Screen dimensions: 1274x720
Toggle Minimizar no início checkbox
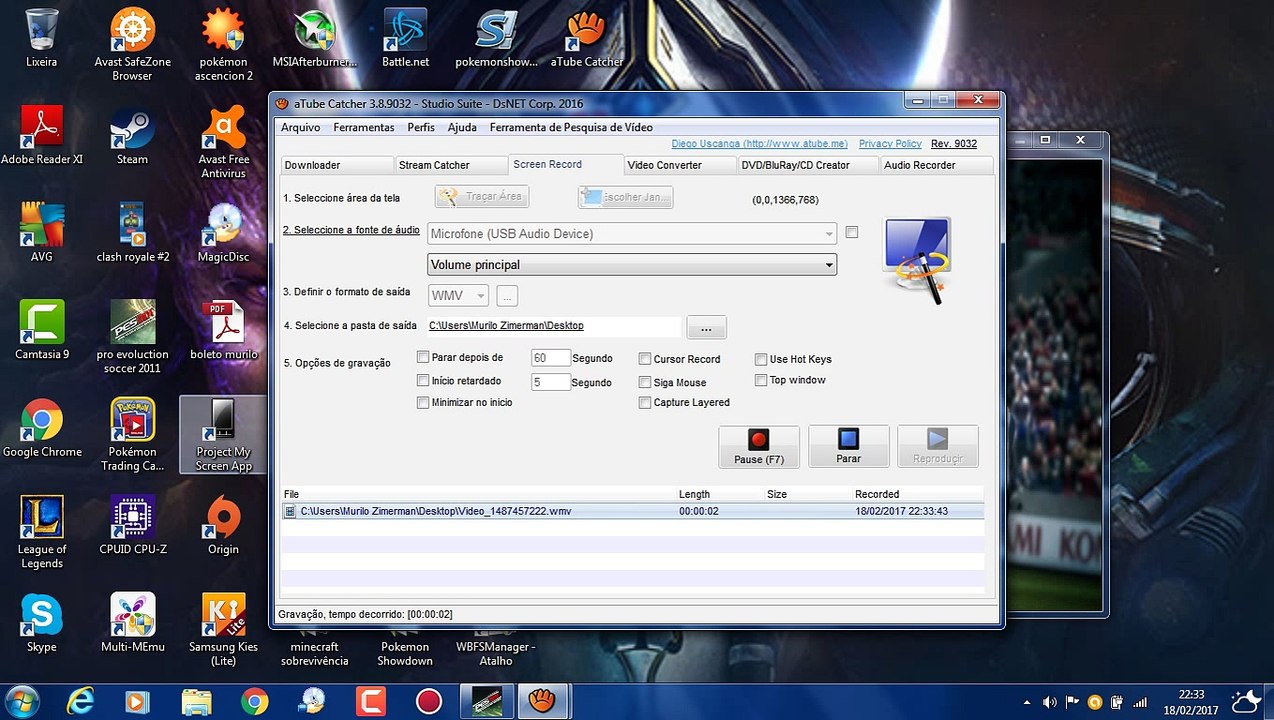tap(423, 403)
